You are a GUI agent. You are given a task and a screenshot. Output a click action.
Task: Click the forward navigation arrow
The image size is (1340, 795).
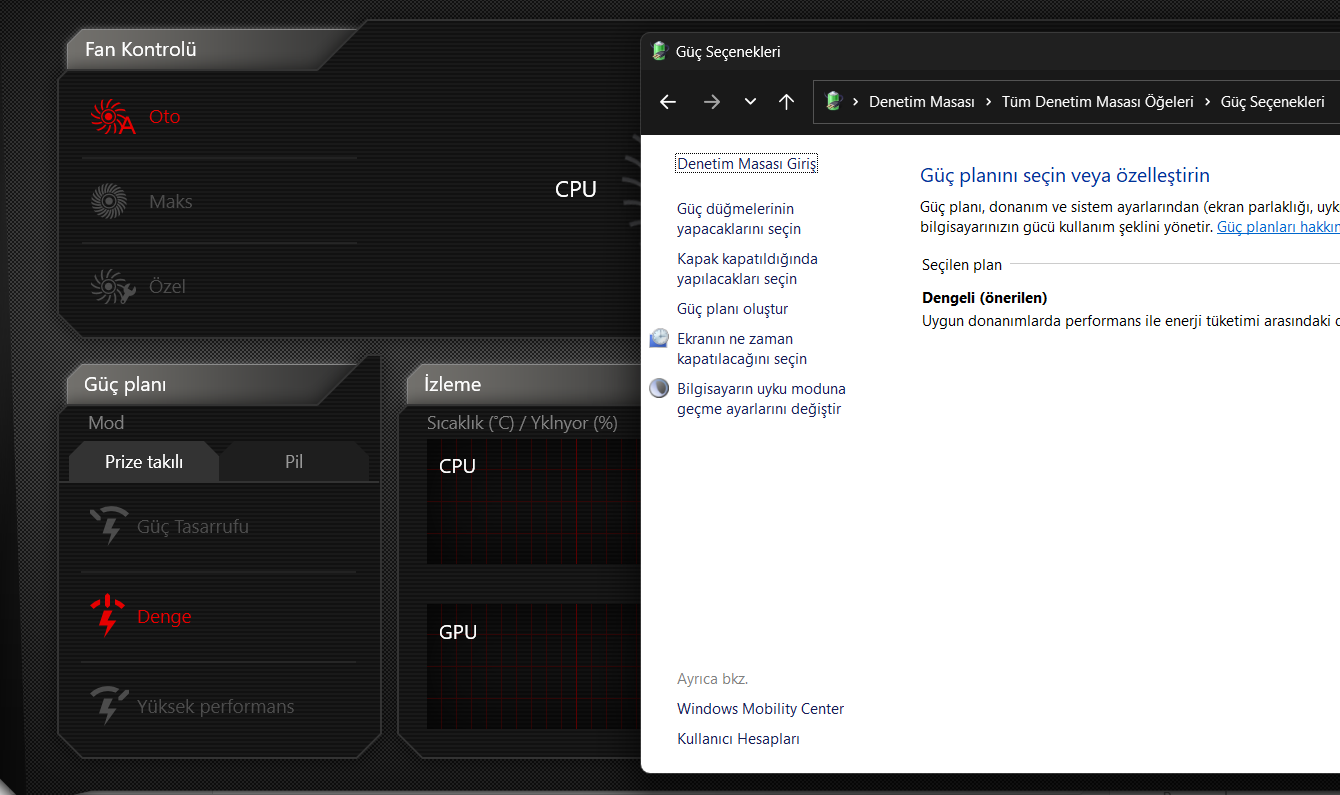tap(711, 102)
